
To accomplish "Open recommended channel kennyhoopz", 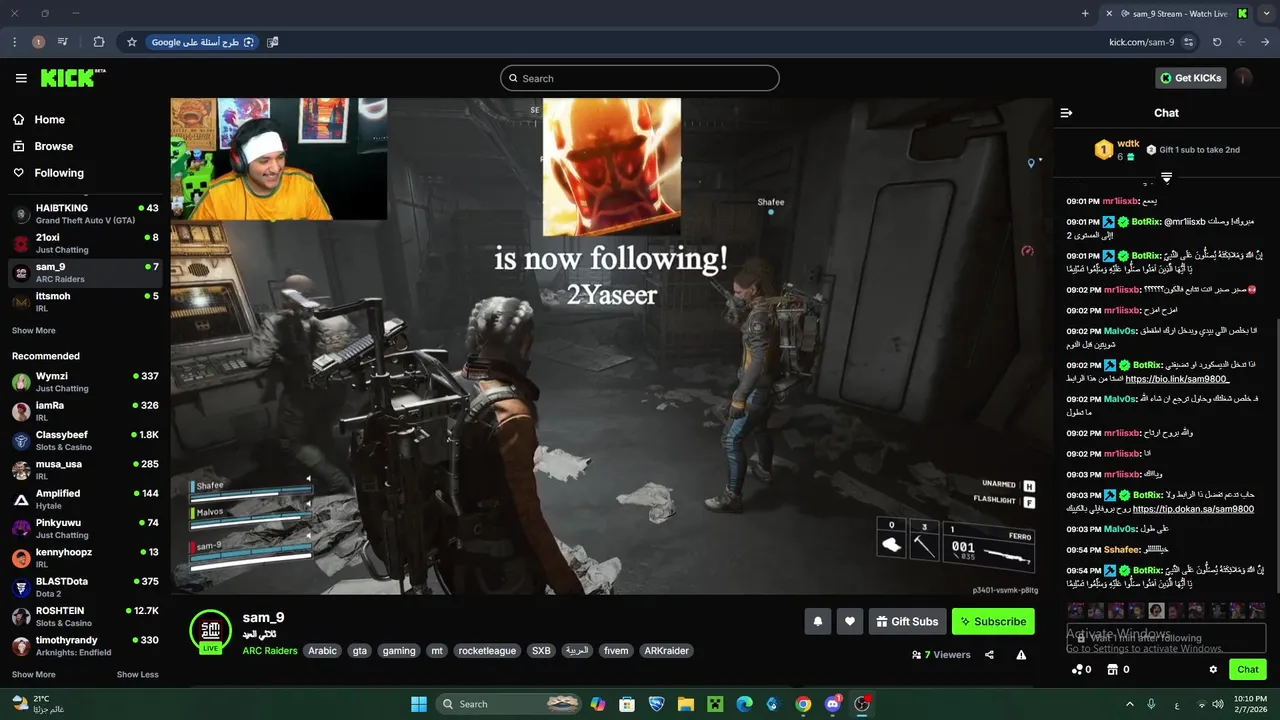I will (85, 558).
